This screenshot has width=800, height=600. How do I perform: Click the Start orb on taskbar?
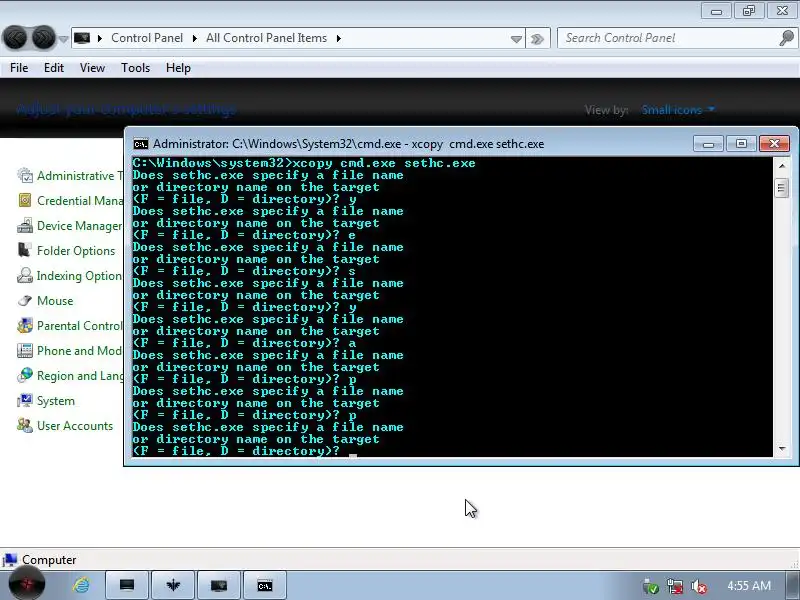coord(26,585)
